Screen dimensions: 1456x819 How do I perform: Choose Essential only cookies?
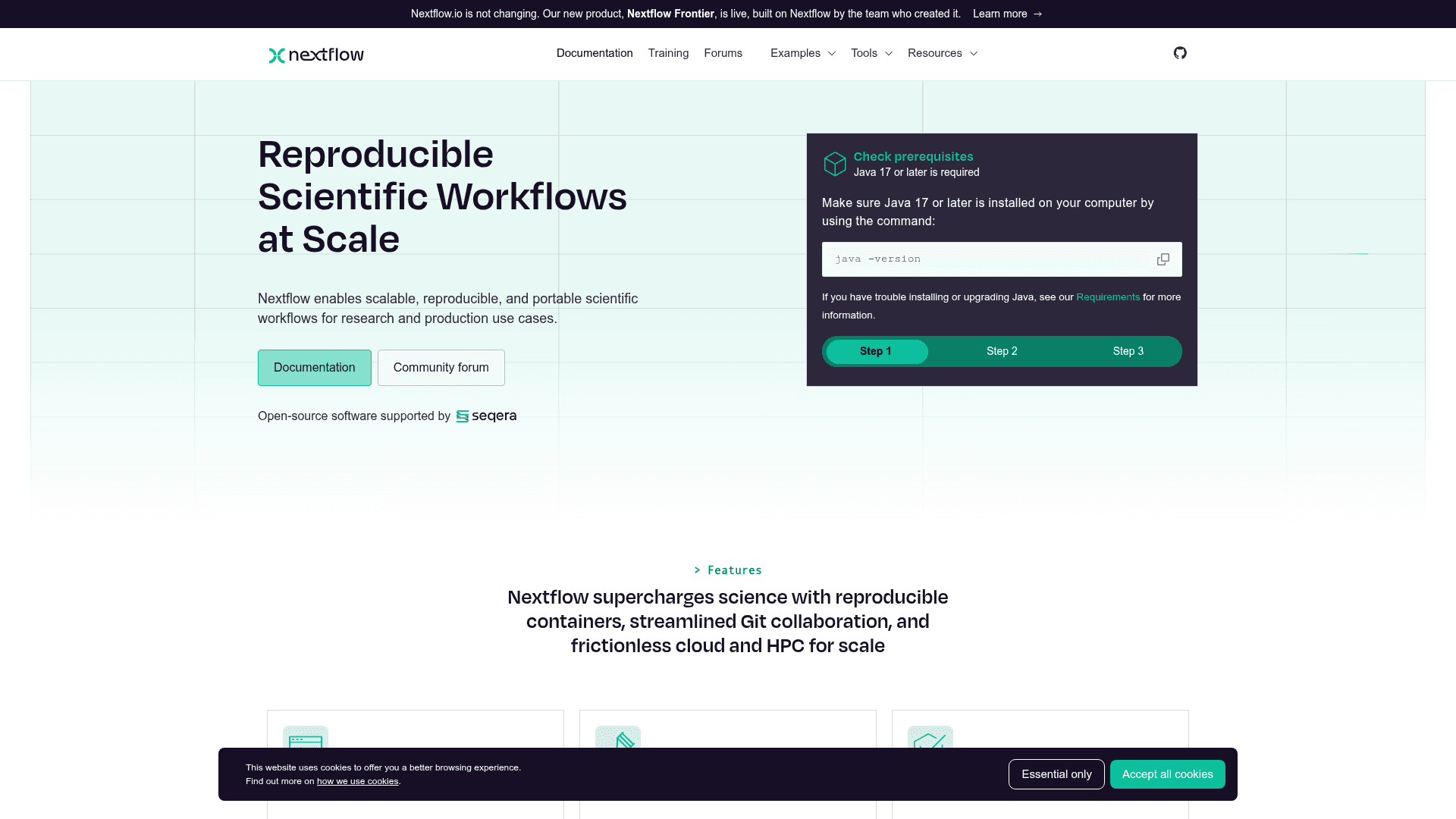[x=1056, y=774]
